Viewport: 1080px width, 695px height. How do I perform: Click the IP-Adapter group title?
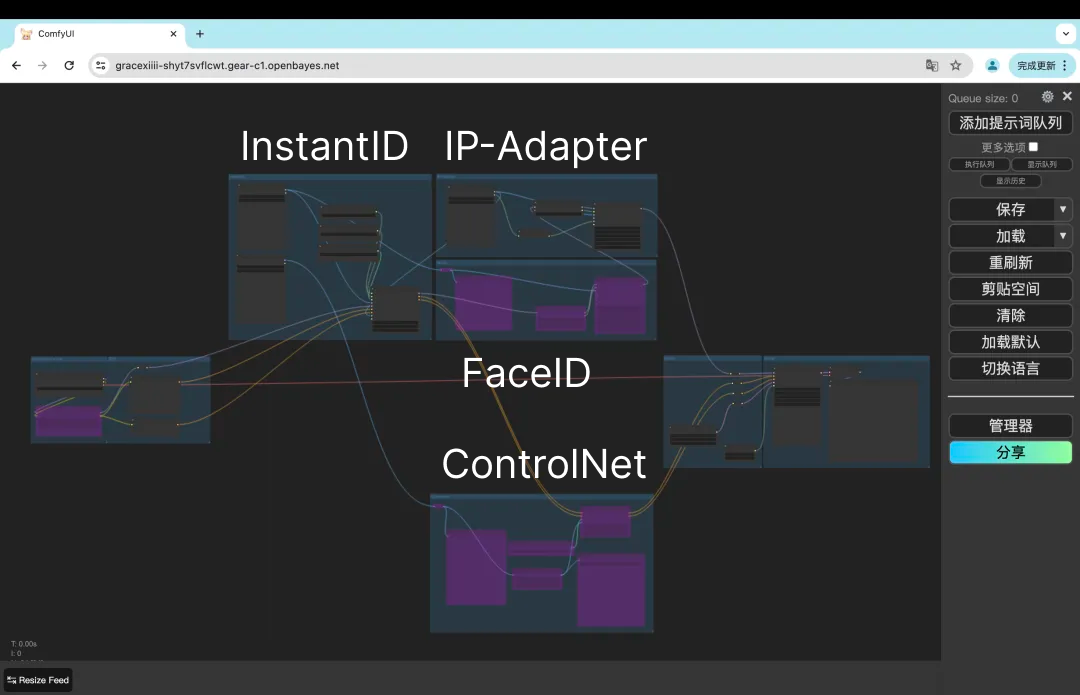(546, 146)
